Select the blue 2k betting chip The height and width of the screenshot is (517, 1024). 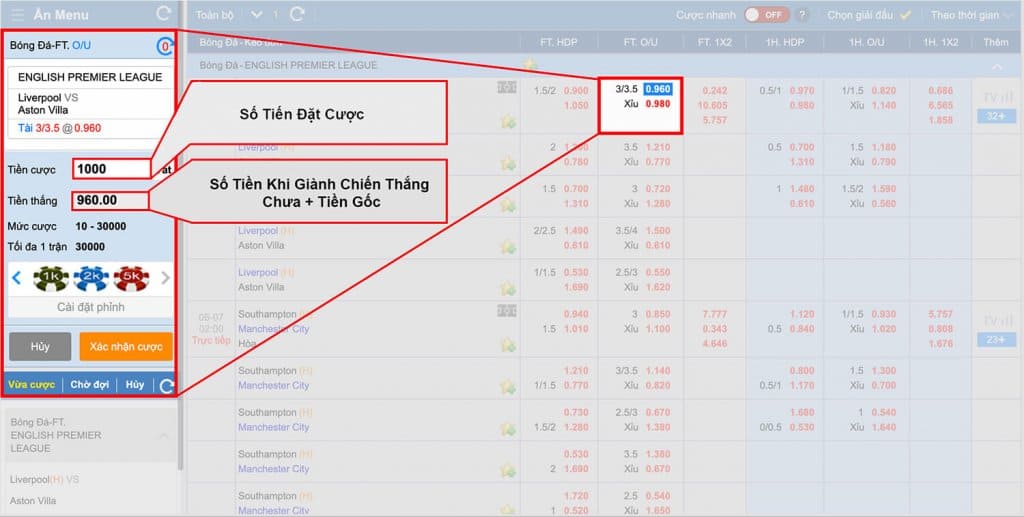click(x=90, y=278)
